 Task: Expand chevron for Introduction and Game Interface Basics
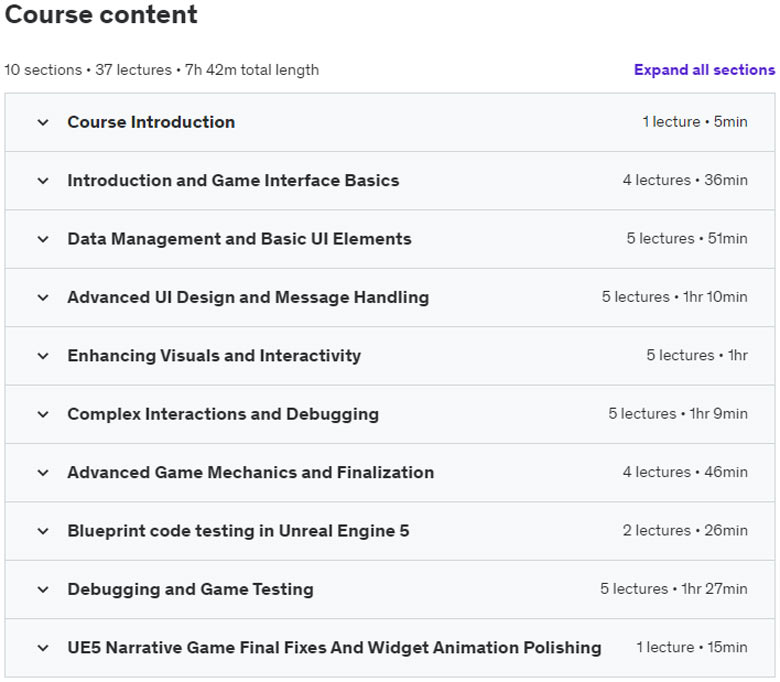click(x=43, y=181)
